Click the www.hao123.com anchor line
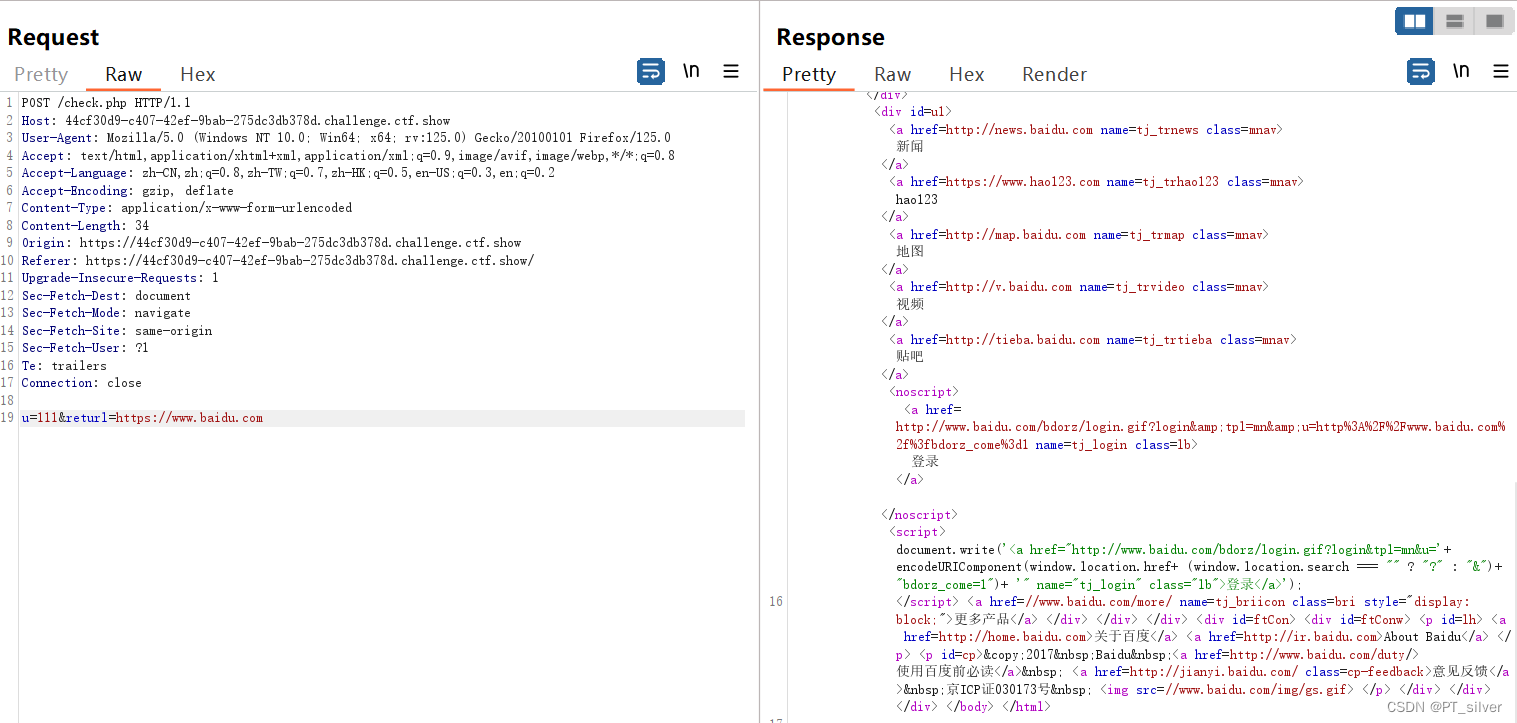The width and height of the screenshot is (1517, 723). click(1096, 182)
